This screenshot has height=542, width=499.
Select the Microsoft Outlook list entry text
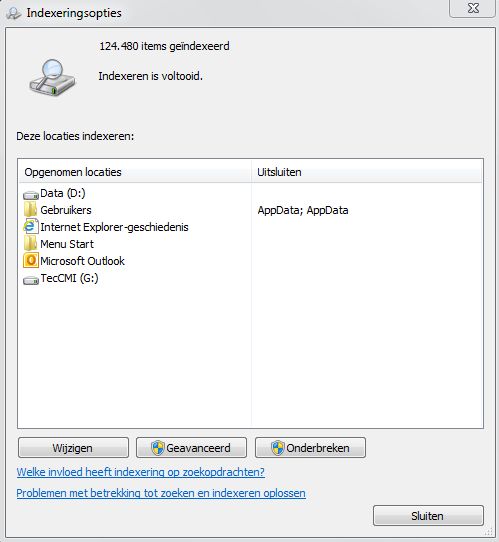pyautogui.click(x=82, y=261)
